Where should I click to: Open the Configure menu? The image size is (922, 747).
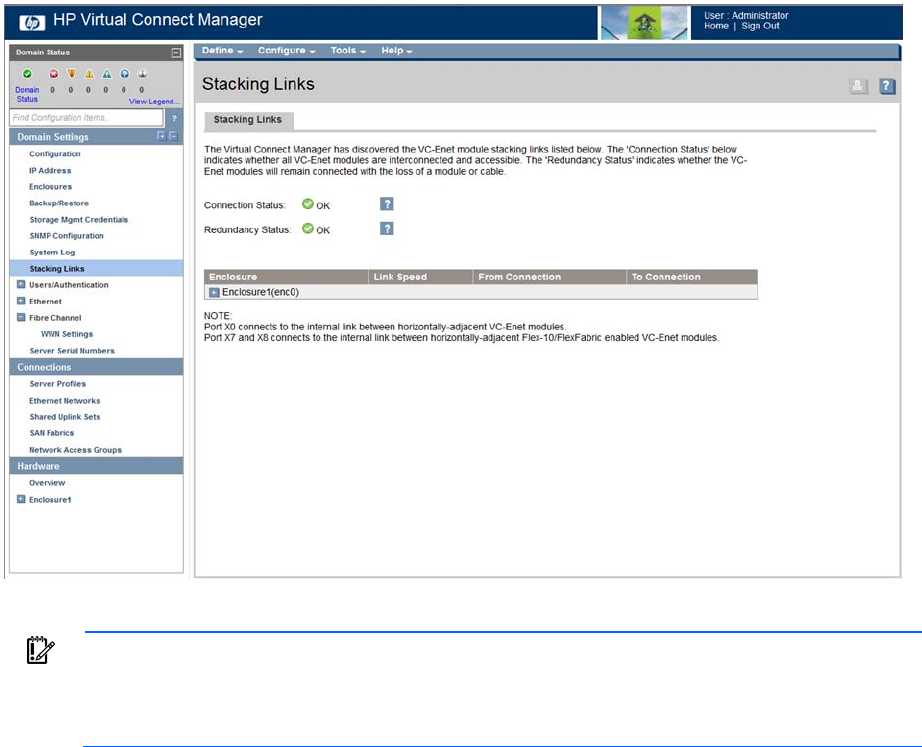pyautogui.click(x=286, y=51)
